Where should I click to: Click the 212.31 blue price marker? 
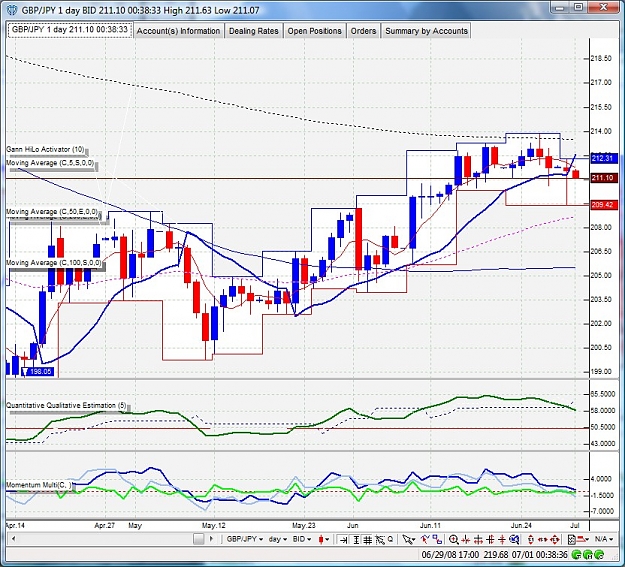coord(603,158)
